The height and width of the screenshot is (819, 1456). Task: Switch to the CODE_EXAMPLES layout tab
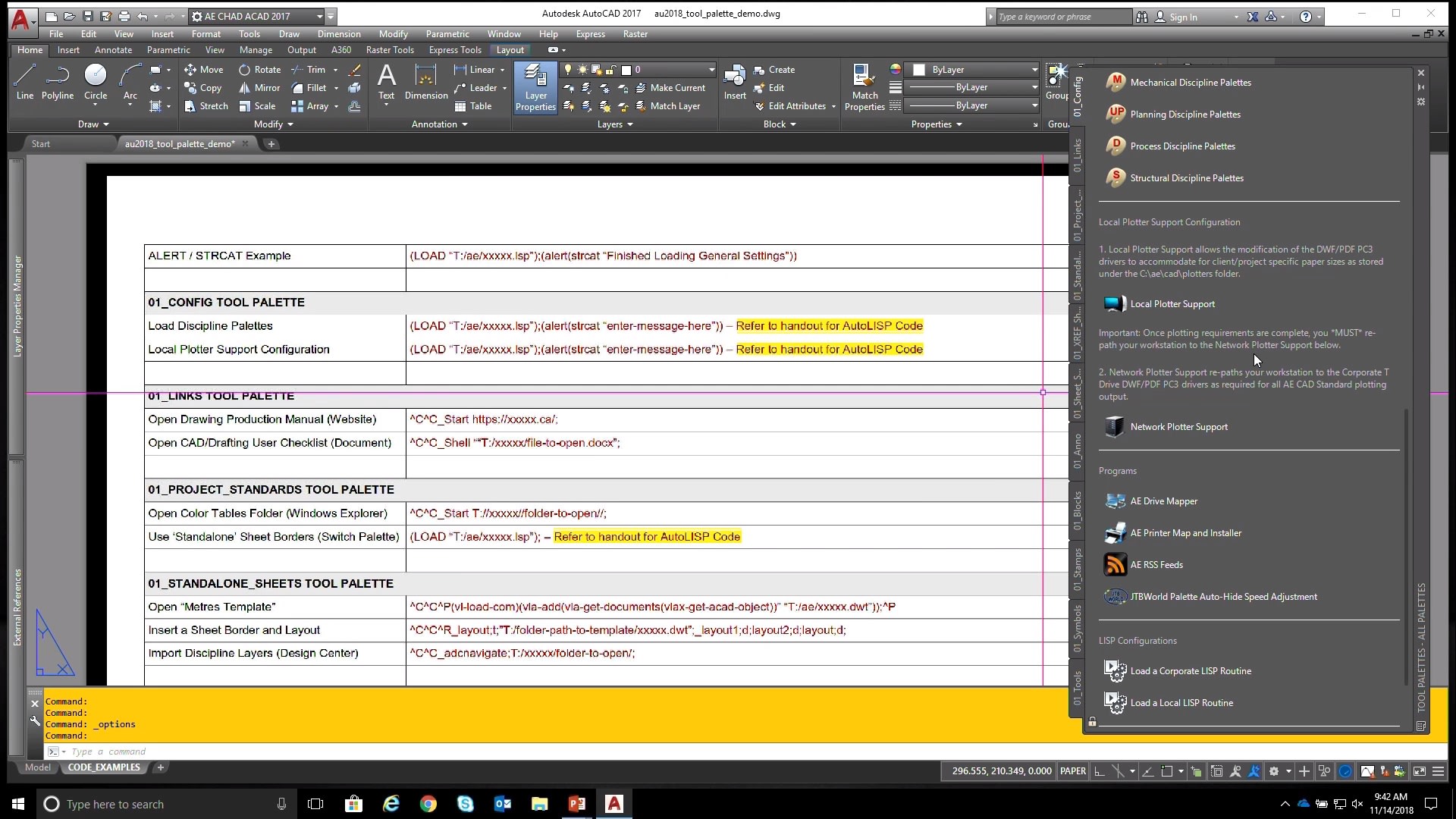tap(104, 767)
